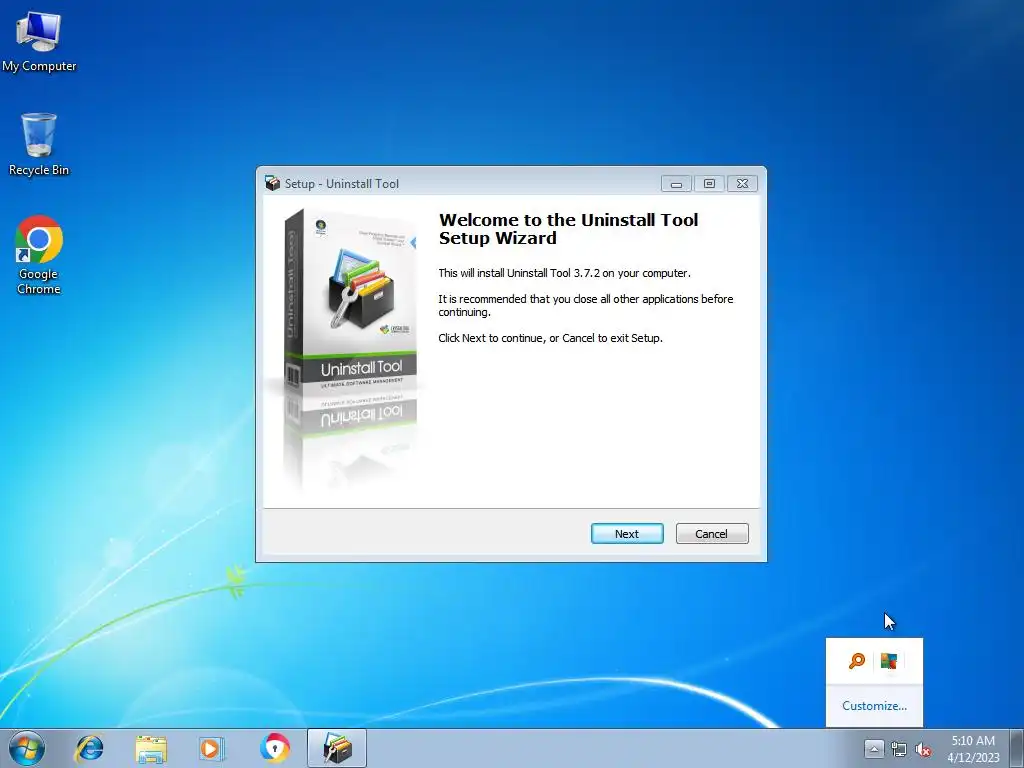1024x768 pixels.
Task: Click Next in the setup wizard
Action: pyautogui.click(x=627, y=534)
